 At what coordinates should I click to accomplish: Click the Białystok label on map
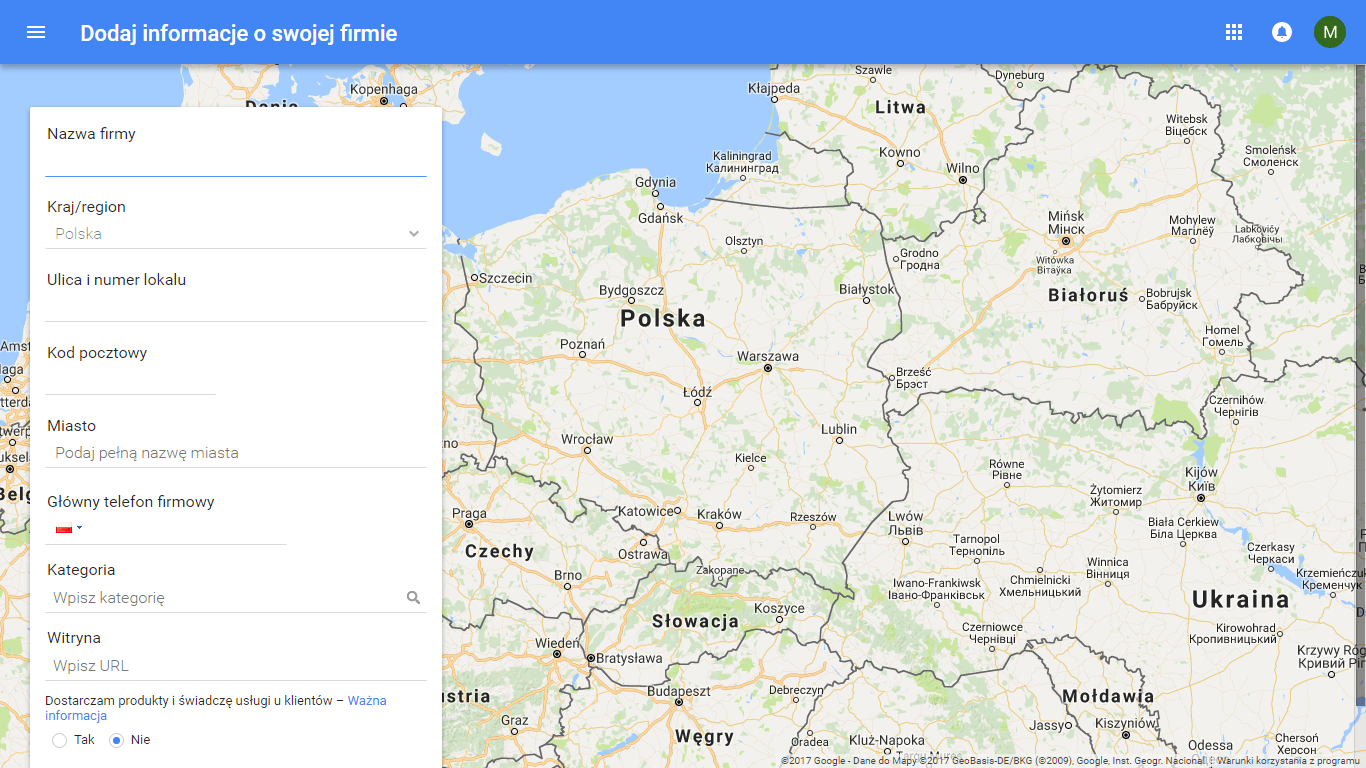[867, 289]
